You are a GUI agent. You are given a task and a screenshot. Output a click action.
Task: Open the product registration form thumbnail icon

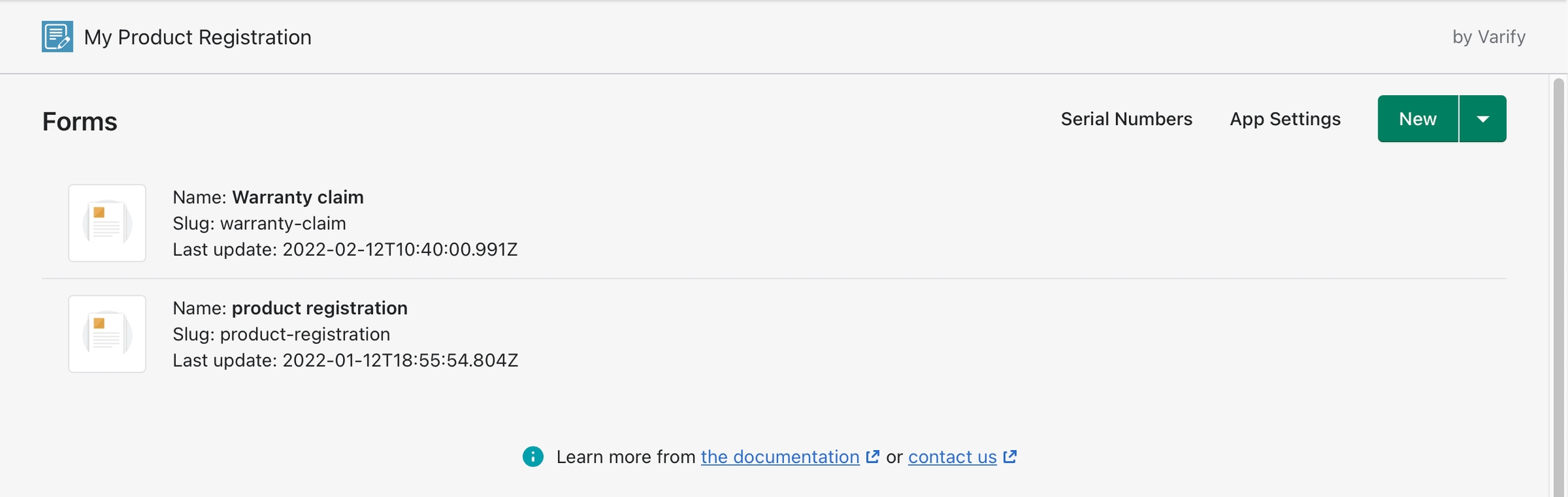107,334
